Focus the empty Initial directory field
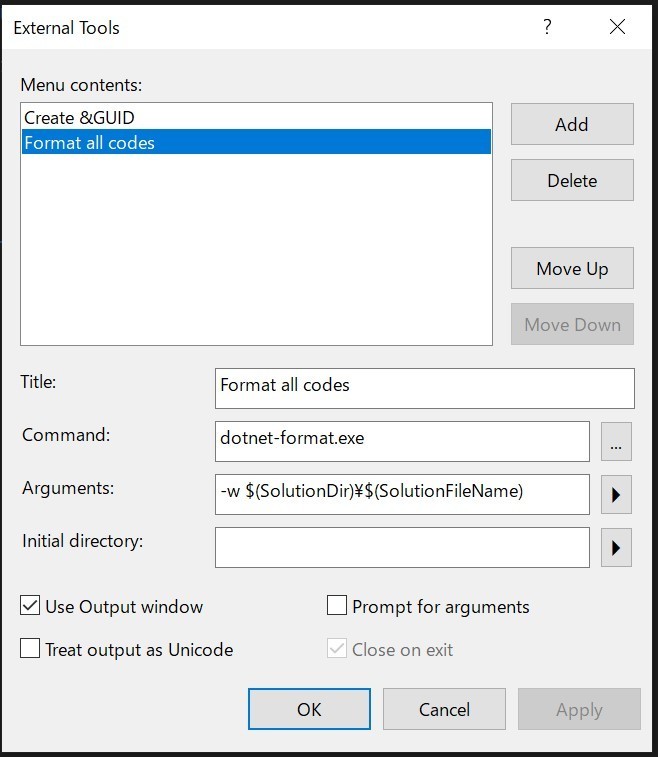The image size is (658, 757). (x=402, y=547)
